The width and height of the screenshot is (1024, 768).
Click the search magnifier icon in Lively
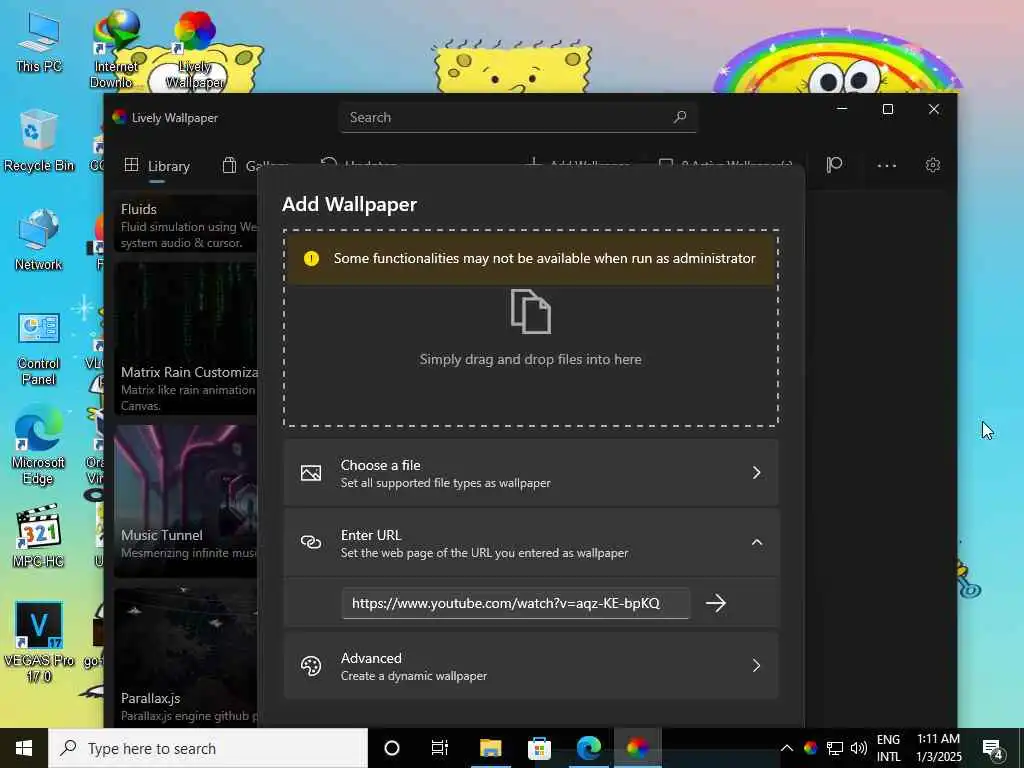pyautogui.click(x=680, y=117)
